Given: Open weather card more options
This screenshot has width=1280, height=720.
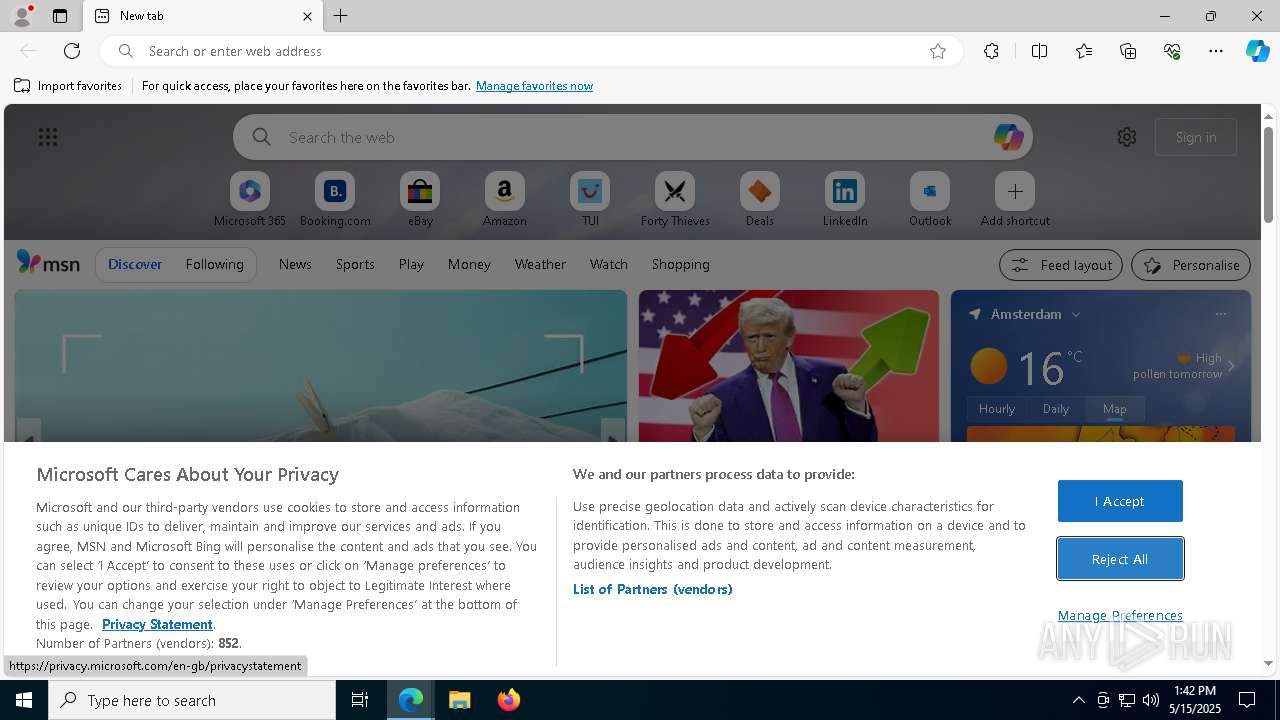Looking at the screenshot, I should click(1221, 314).
